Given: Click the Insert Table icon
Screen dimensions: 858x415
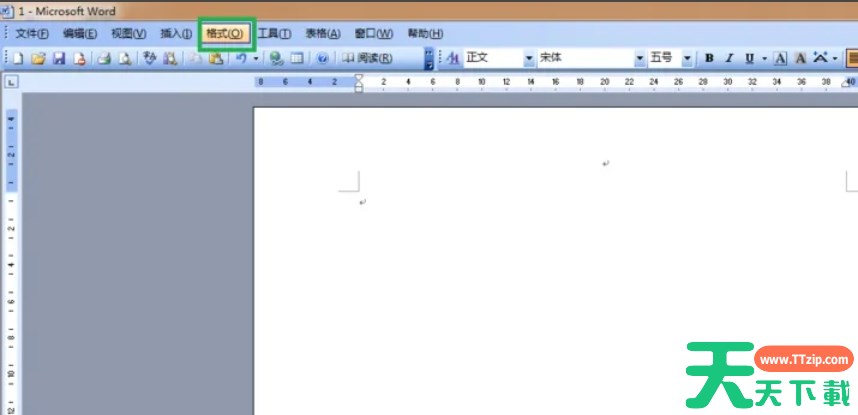Looking at the screenshot, I should point(297,59).
